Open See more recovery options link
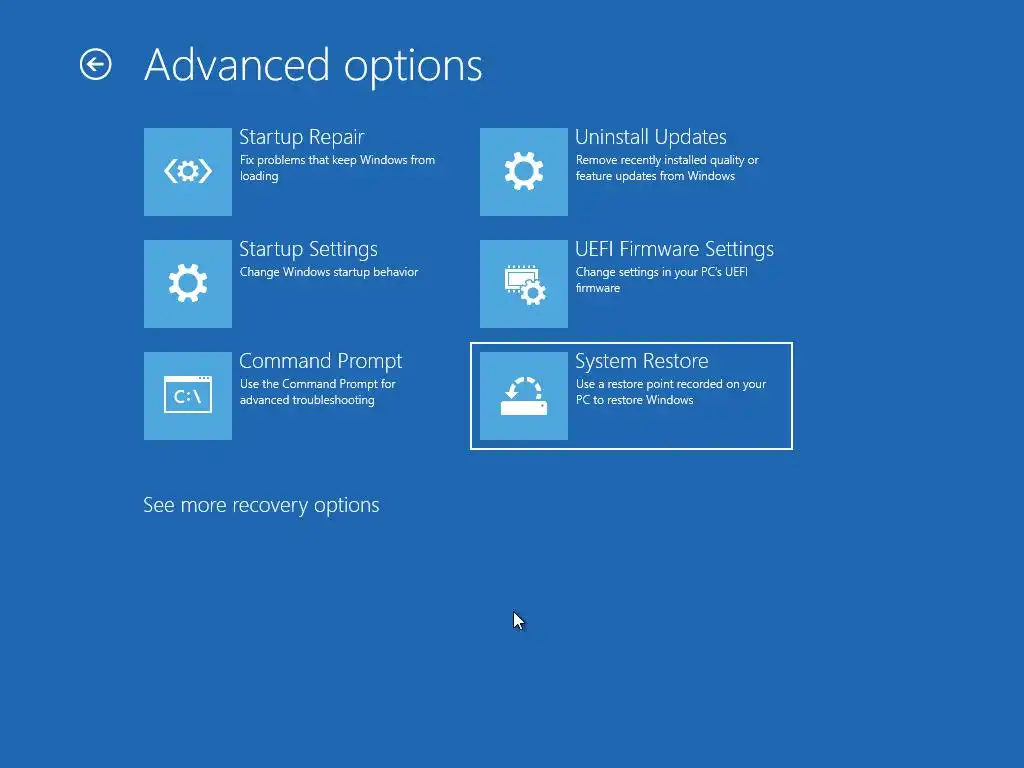This screenshot has height=768, width=1024. pyautogui.click(x=261, y=505)
